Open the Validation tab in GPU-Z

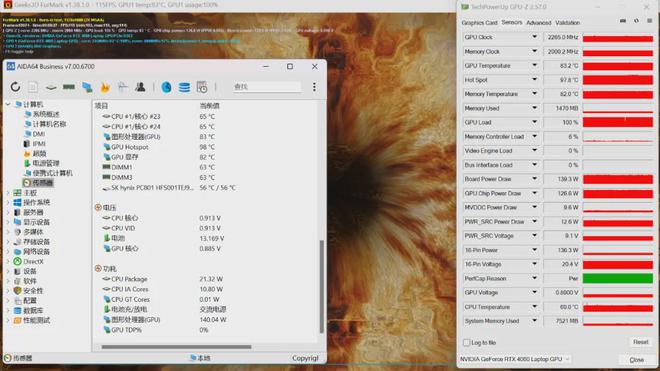tap(567, 23)
